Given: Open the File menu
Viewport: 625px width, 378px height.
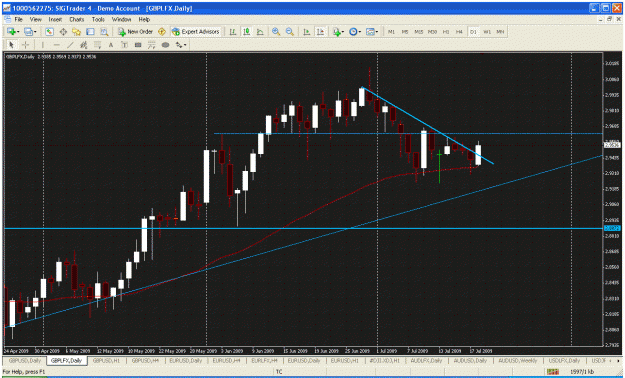Looking at the screenshot, I should coord(18,19).
